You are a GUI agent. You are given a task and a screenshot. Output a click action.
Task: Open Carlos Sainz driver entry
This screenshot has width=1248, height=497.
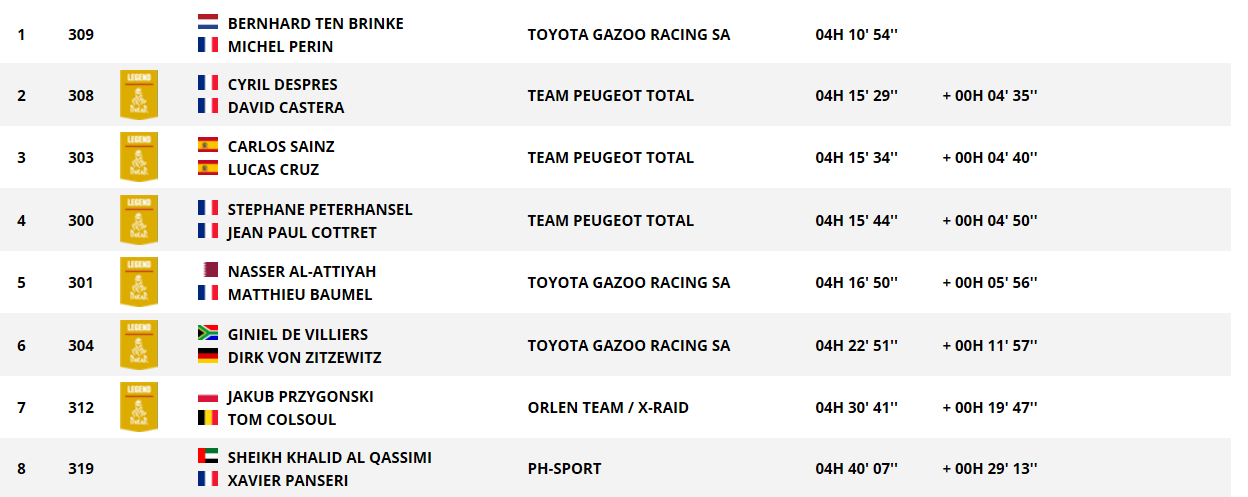tap(281, 146)
